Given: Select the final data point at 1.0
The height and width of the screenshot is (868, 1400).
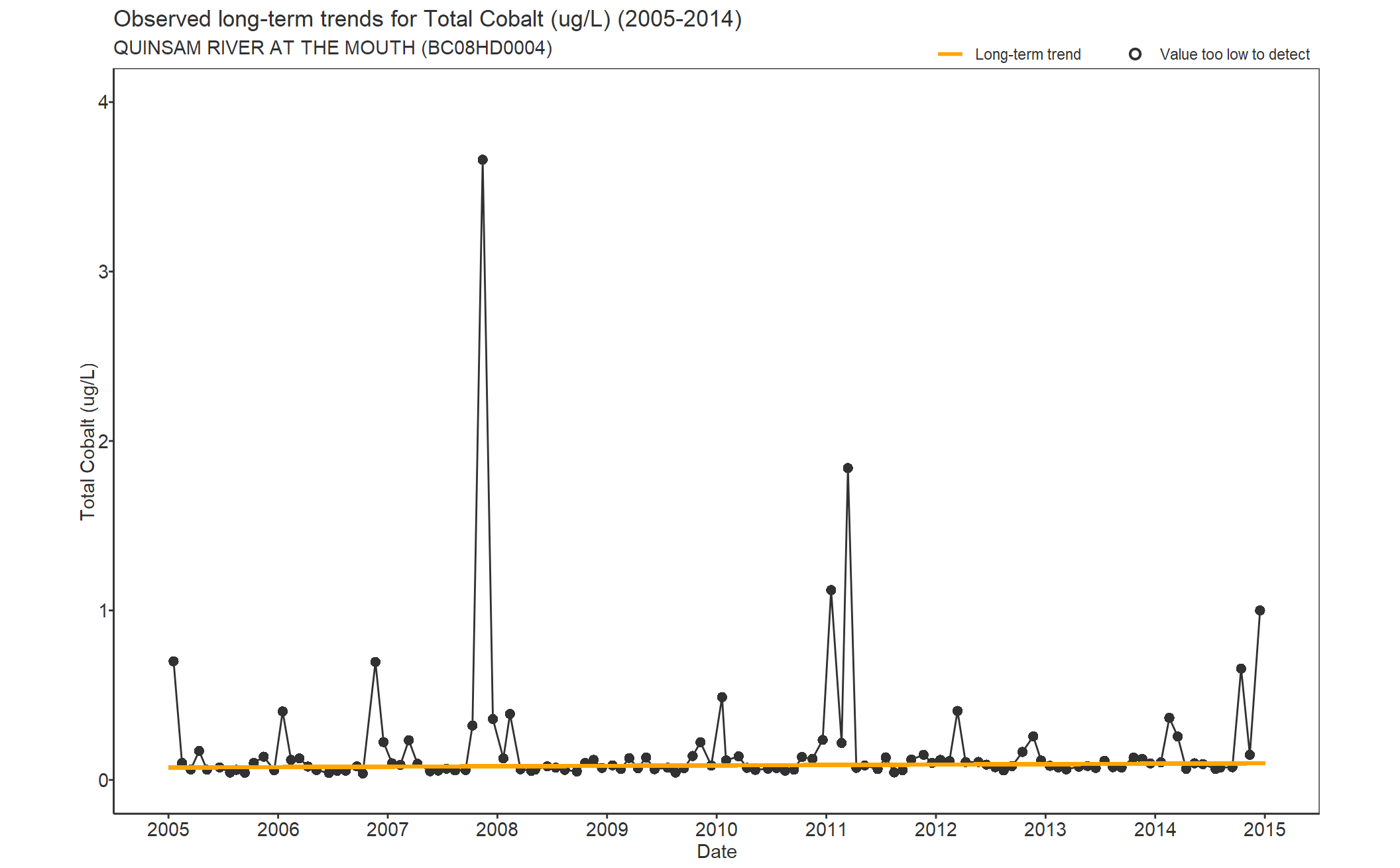Looking at the screenshot, I should [1260, 611].
